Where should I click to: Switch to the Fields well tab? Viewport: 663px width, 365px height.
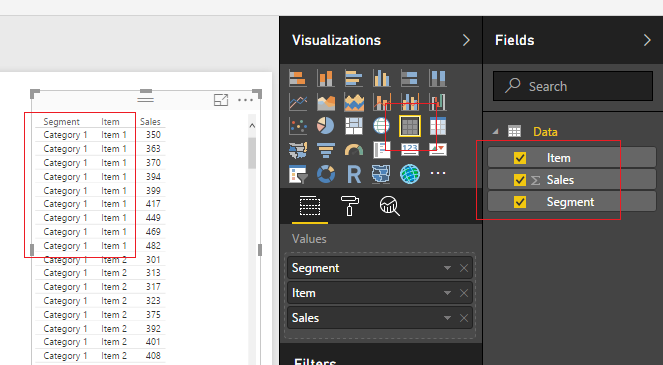coord(310,206)
